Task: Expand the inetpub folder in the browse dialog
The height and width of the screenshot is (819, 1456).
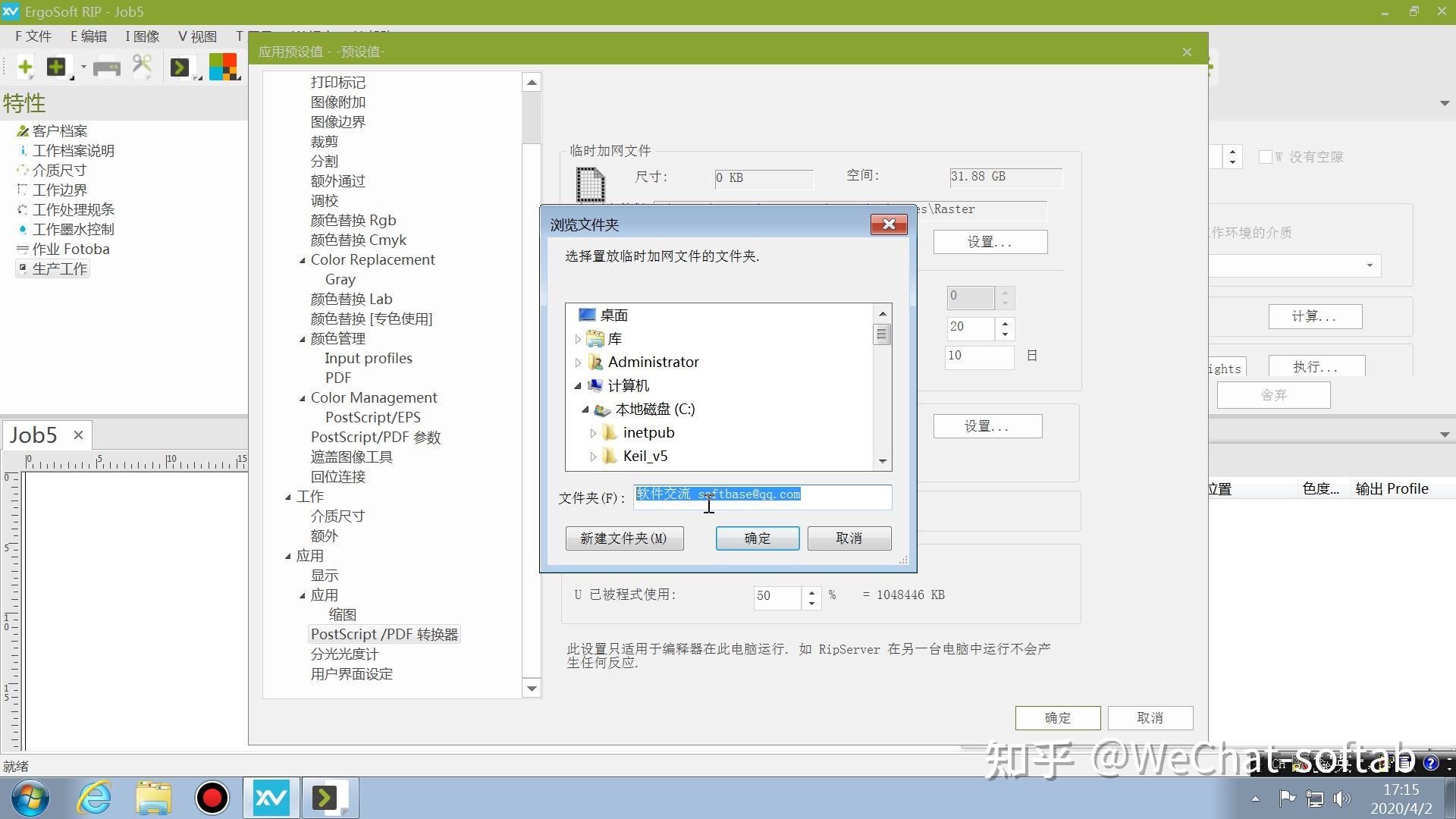Action: pos(592,432)
